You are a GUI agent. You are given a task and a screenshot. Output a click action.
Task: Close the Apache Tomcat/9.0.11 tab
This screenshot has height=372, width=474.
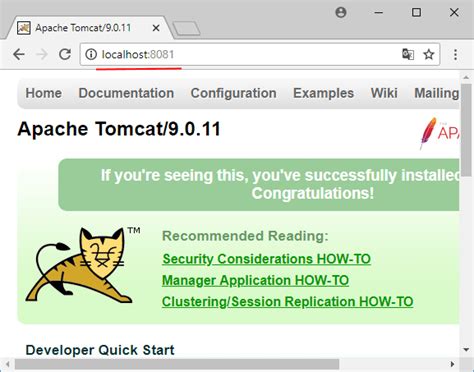coord(156,28)
